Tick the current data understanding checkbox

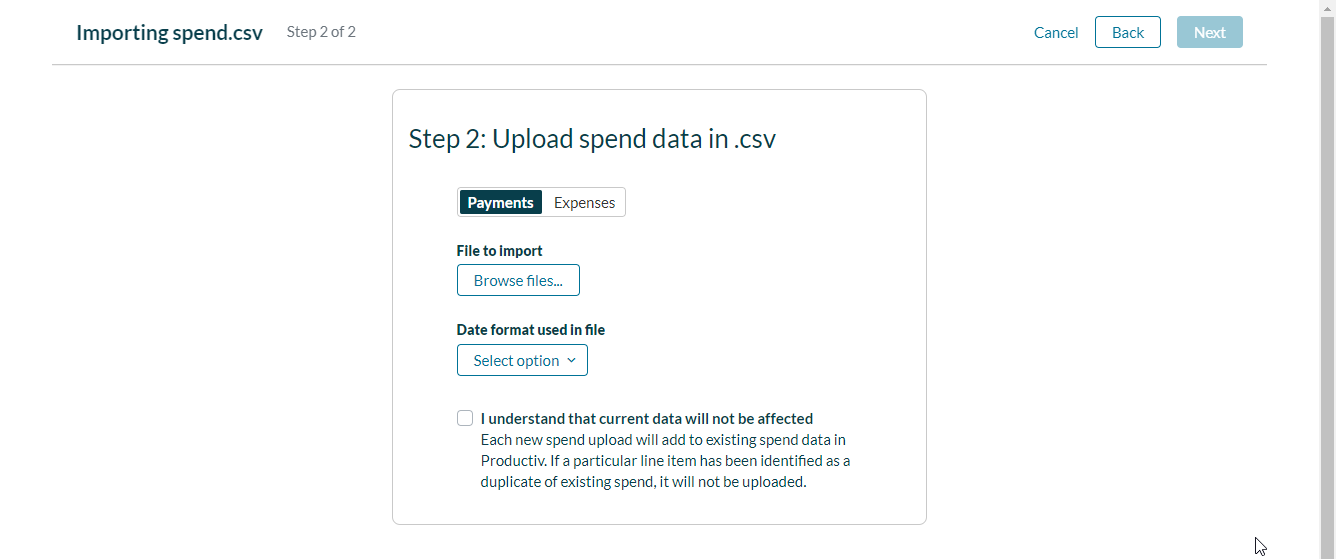(465, 418)
